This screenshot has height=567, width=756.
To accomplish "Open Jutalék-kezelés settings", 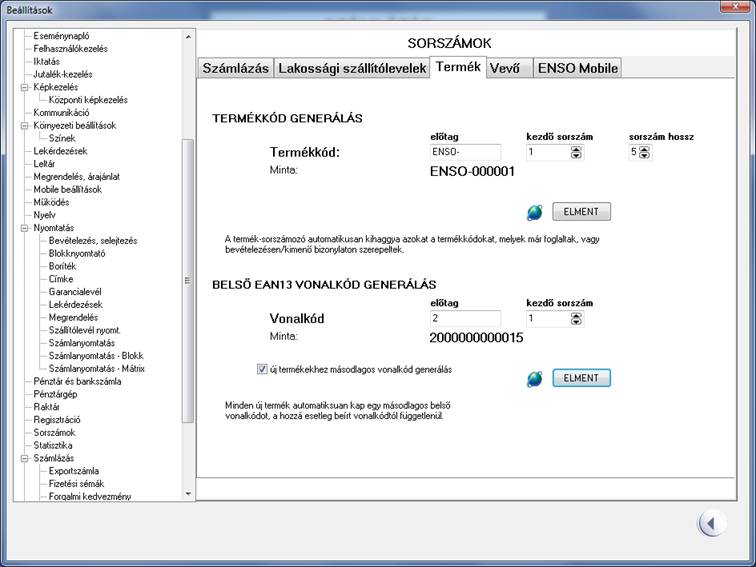I will tap(63, 74).
